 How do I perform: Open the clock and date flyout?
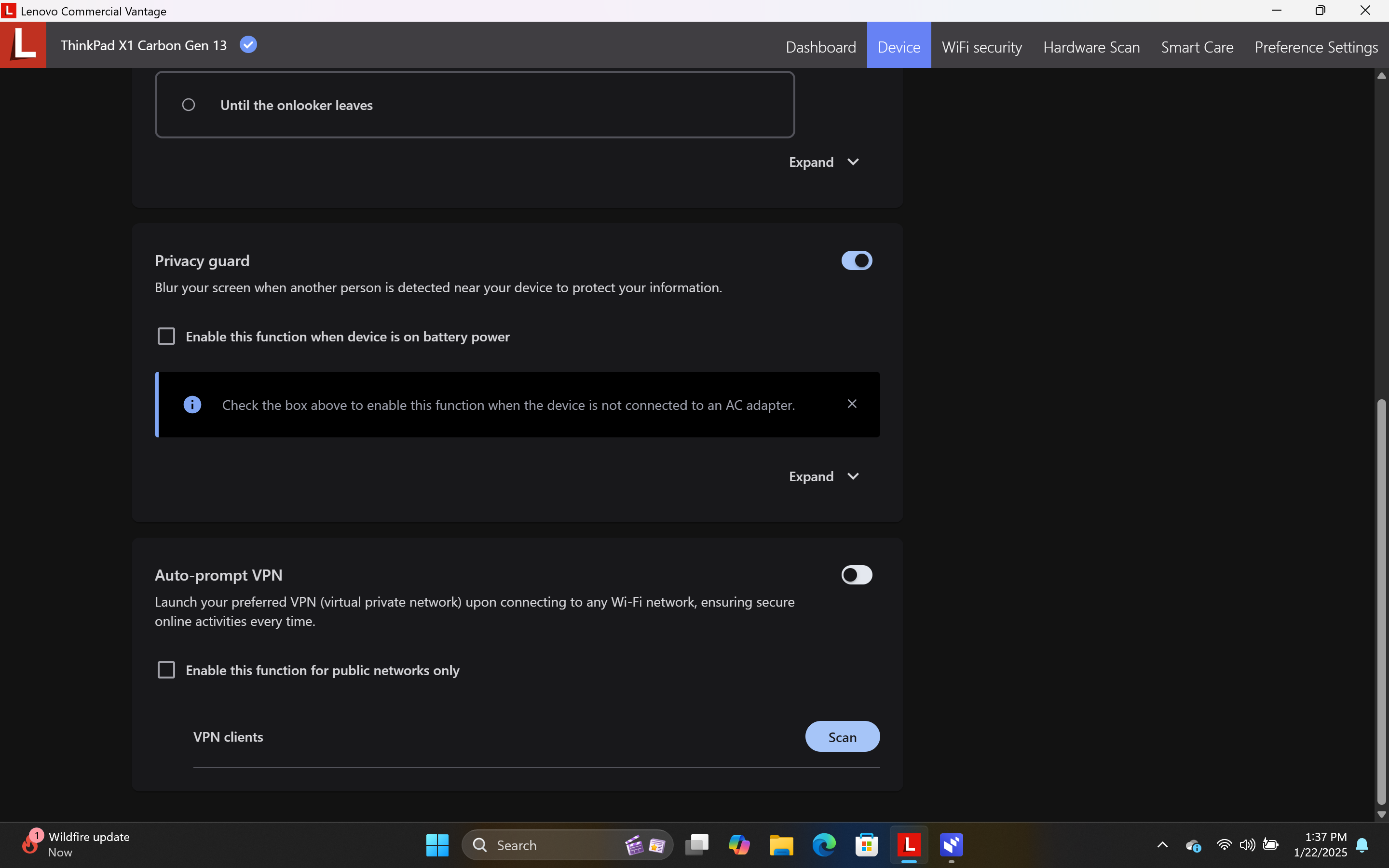coord(1320,844)
